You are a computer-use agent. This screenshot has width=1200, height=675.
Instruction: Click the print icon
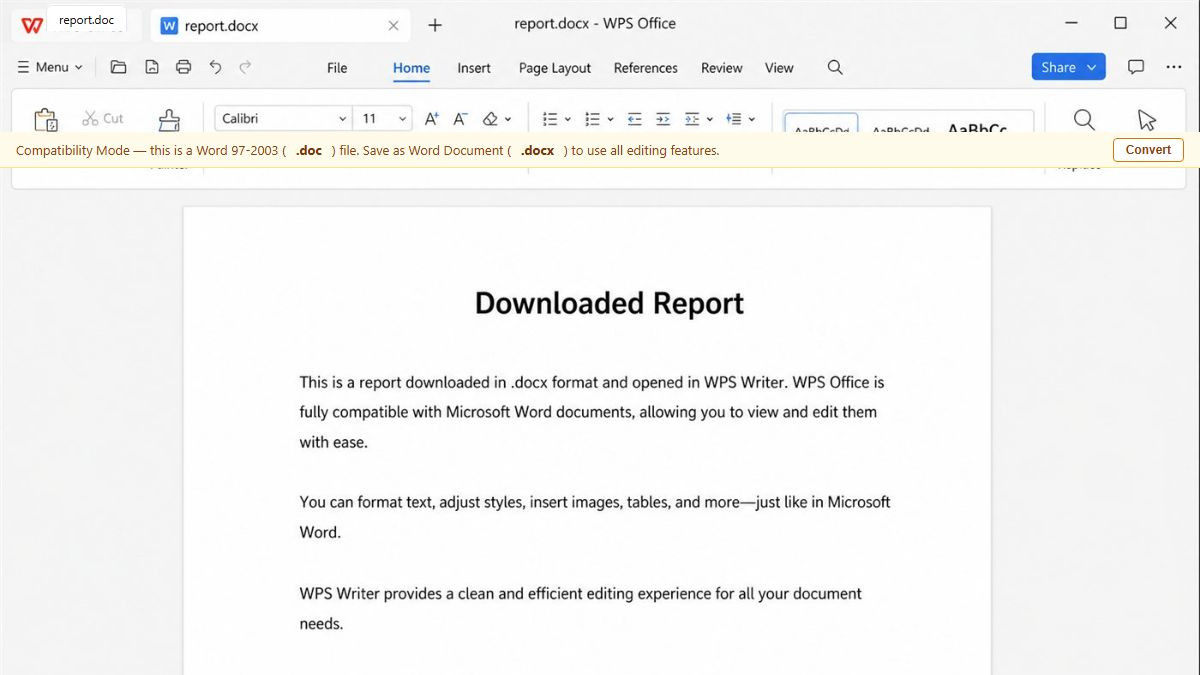pos(183,67)
